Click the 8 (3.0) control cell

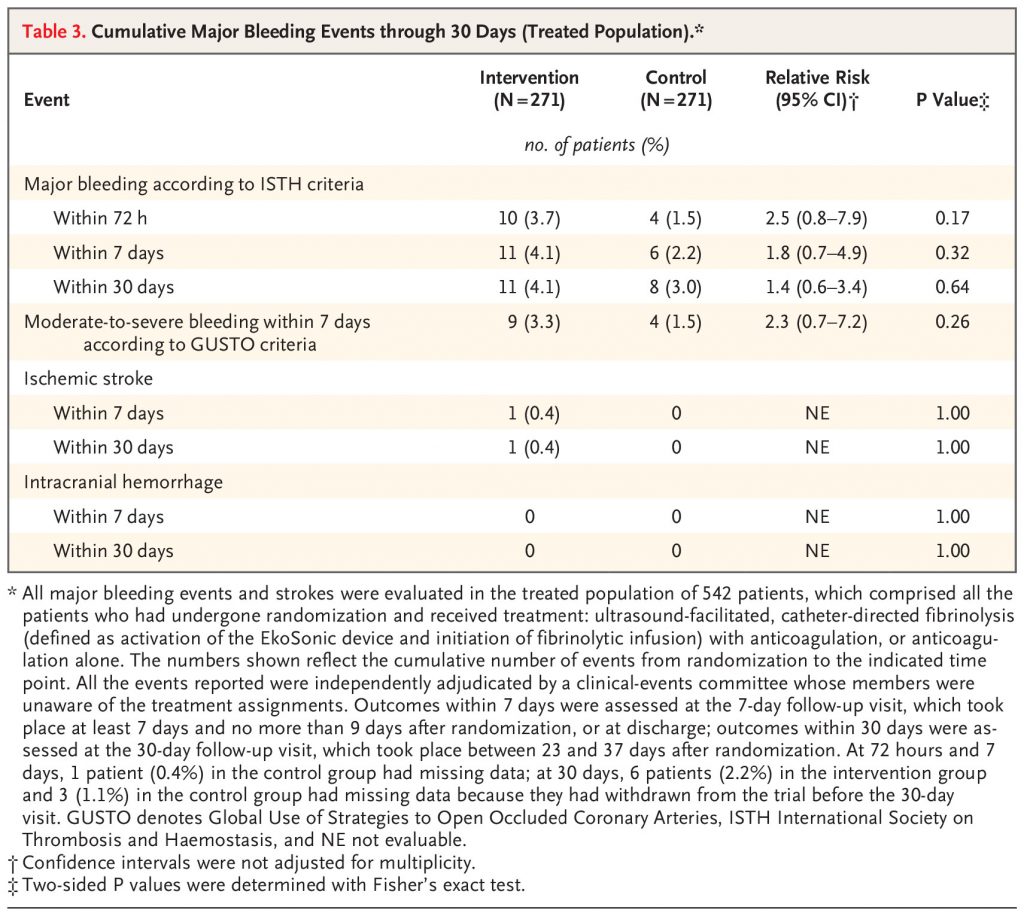coord(676,287)
